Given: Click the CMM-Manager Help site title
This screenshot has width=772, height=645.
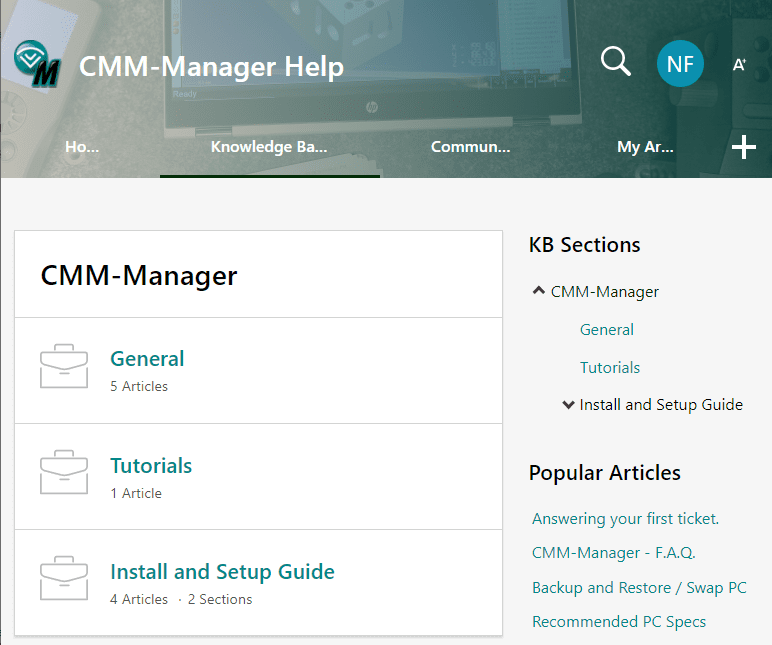Looking at the screenshot, I should (x=212, y=66).
